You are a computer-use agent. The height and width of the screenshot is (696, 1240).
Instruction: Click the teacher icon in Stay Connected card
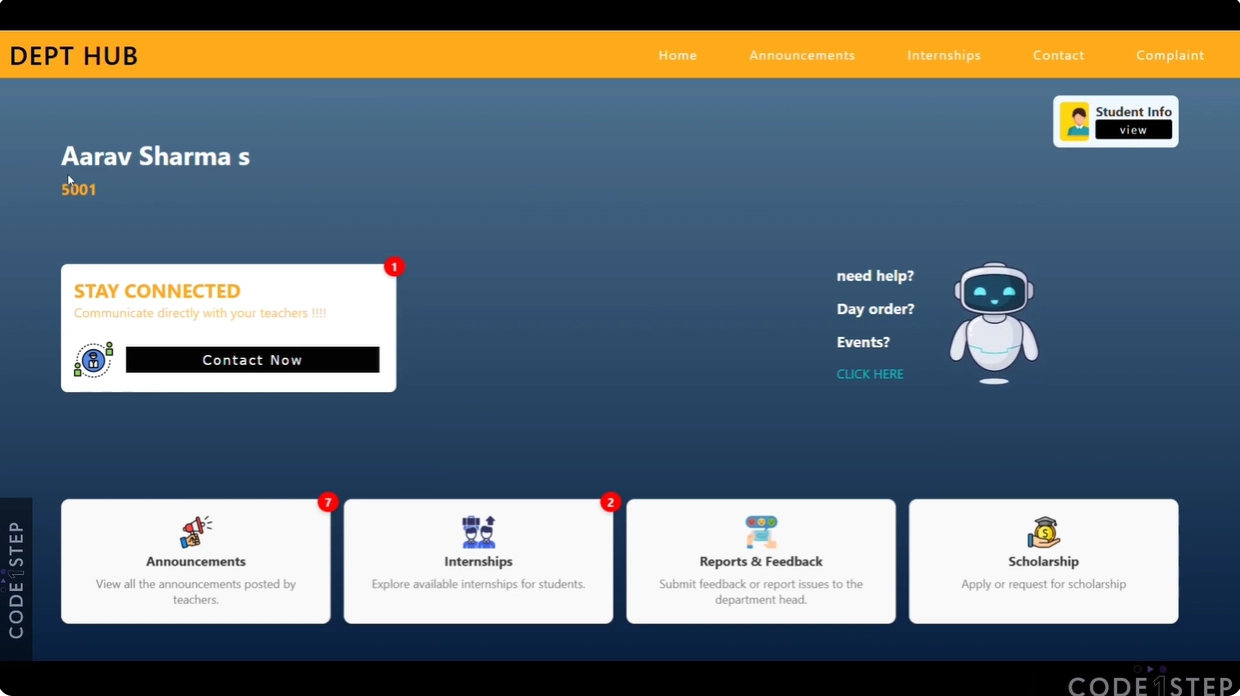(92, 360)
